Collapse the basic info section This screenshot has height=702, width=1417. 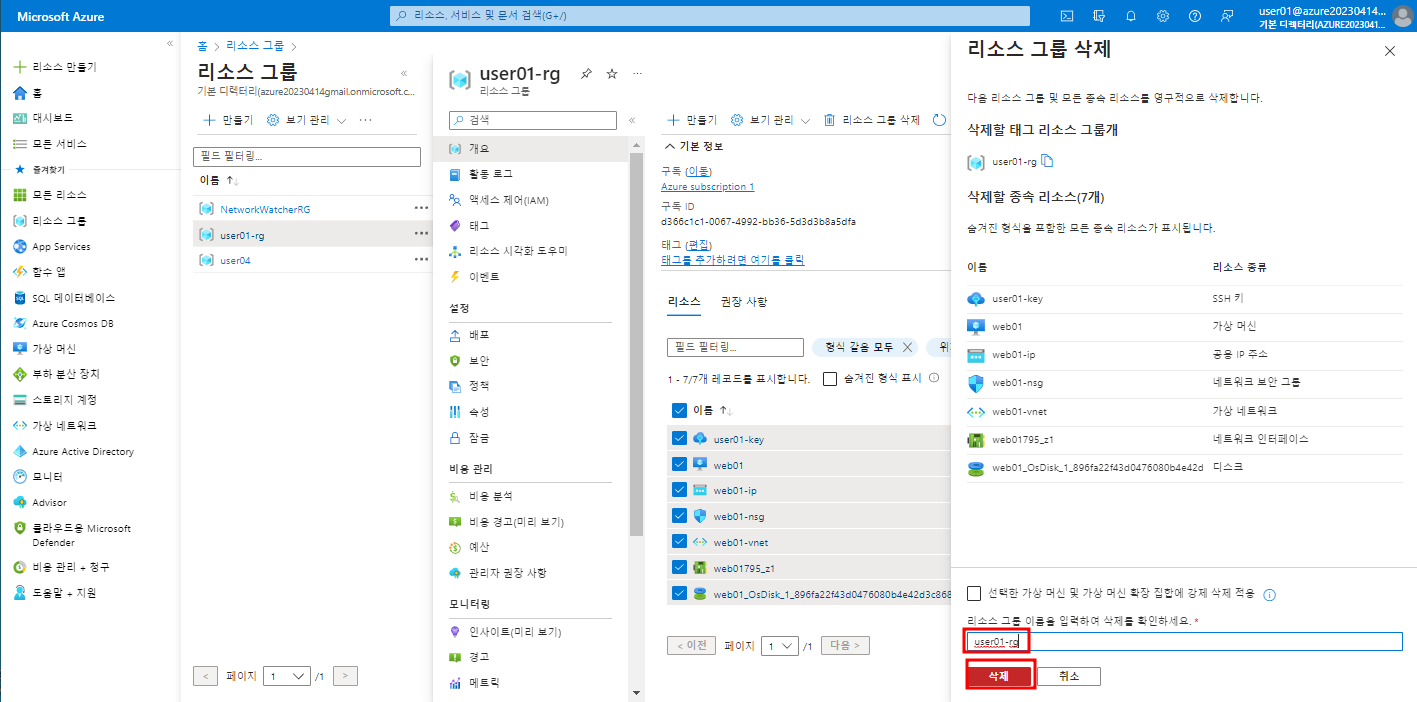(x=694, y=146)
